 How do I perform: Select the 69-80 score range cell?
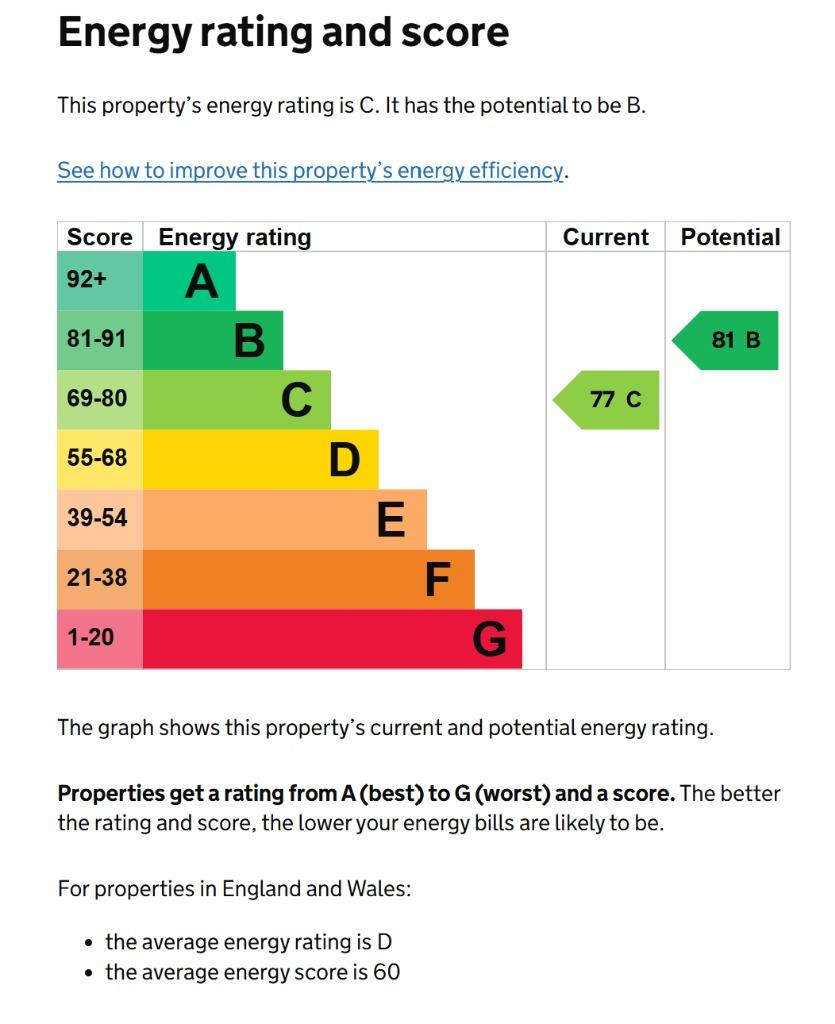point(100,400)
